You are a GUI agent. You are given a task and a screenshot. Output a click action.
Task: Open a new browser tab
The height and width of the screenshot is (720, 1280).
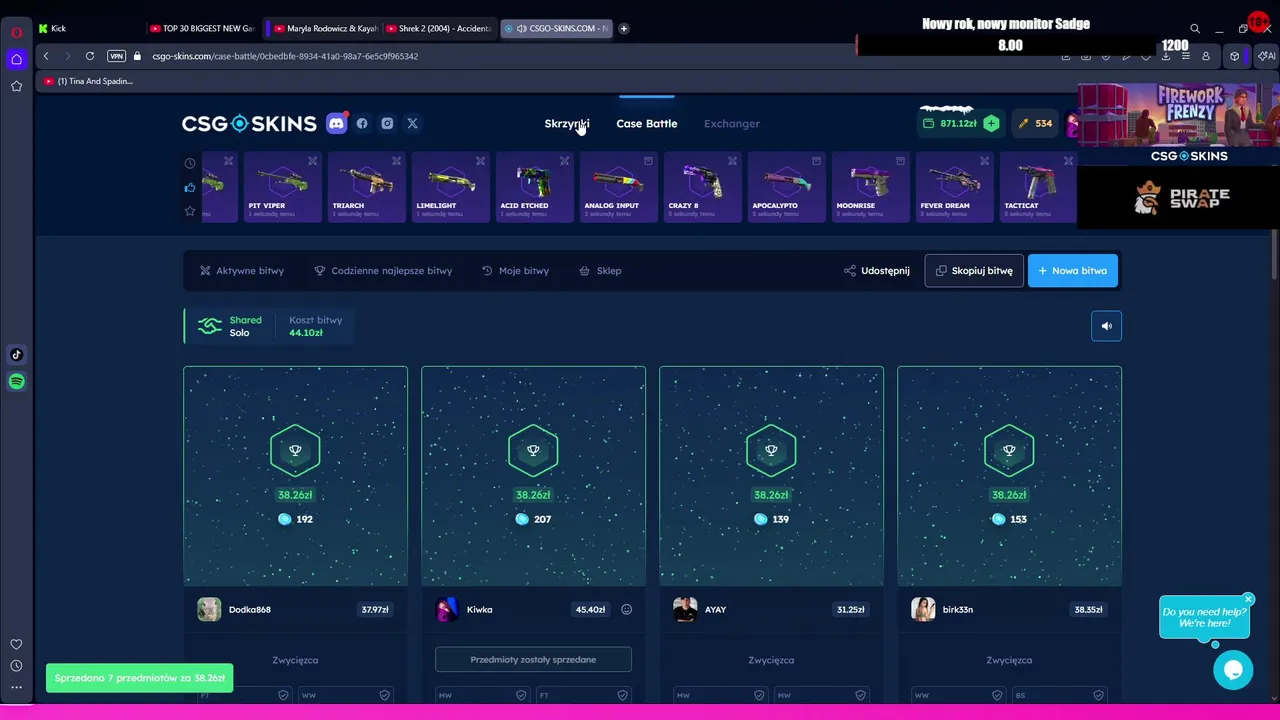coord(624,29)
